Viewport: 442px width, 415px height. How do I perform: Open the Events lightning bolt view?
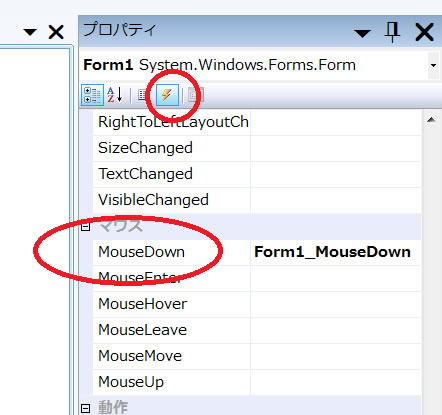click(x=167, y=95)
